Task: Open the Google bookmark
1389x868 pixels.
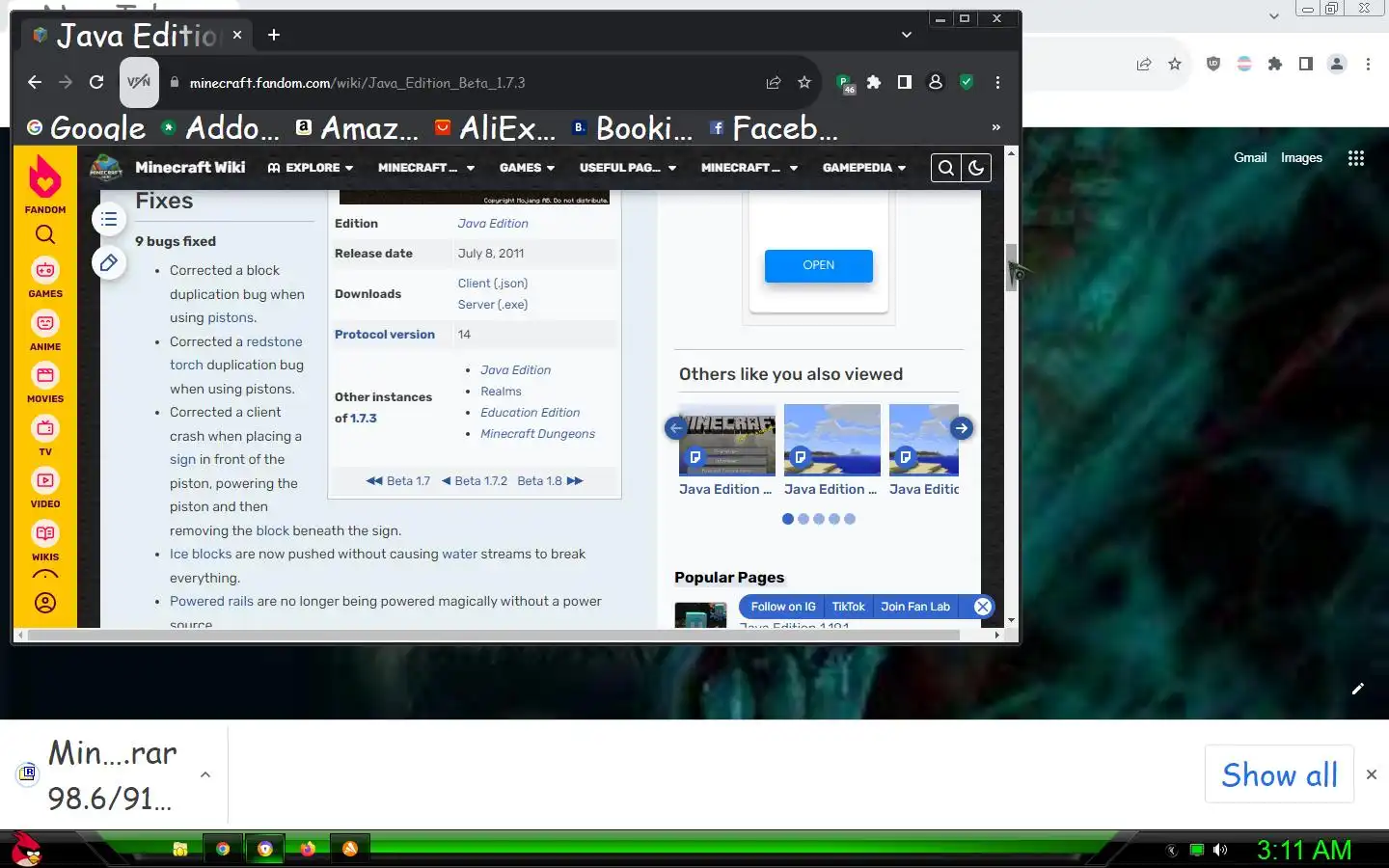Action: pos(86,127)
